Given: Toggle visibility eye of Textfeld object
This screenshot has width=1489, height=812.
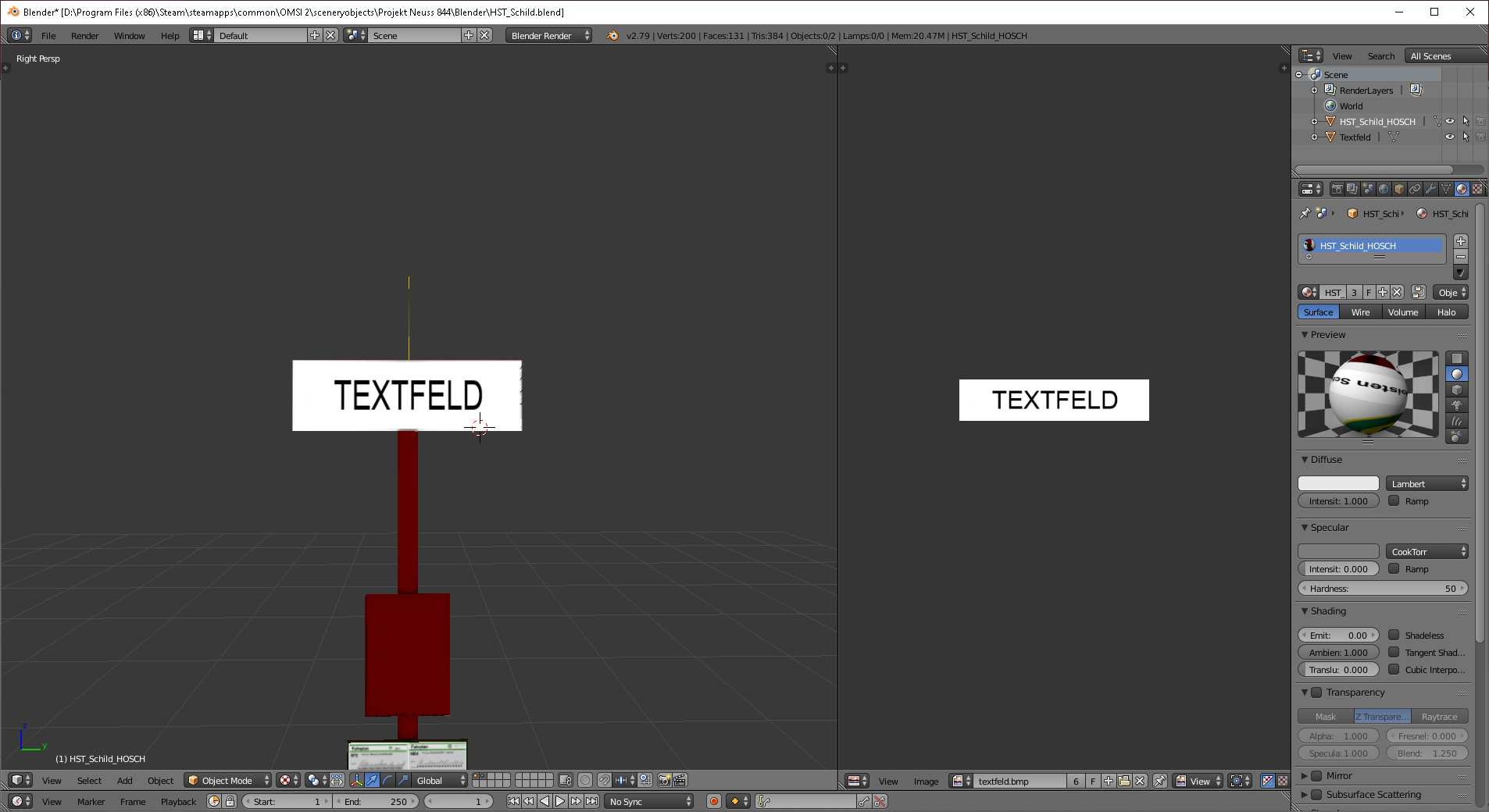Looking at the screenshot, I should point(1450,137).
